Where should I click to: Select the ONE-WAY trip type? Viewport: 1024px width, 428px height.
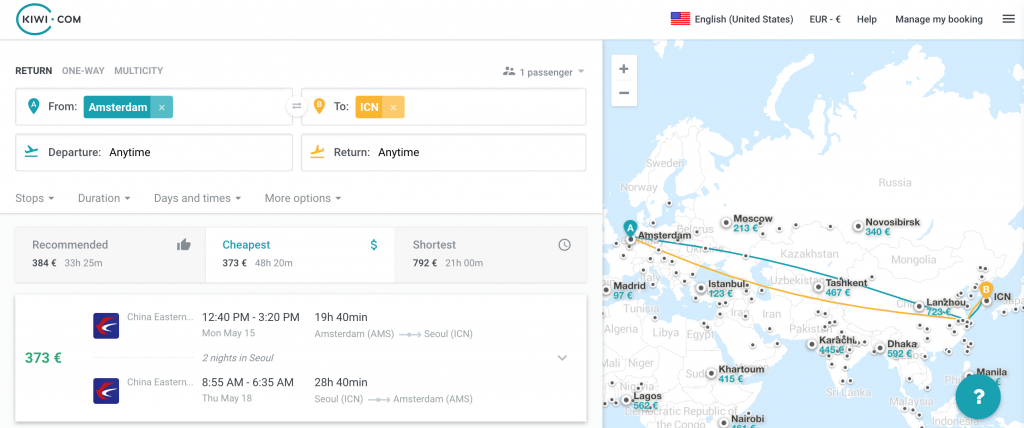coord(83,71)
